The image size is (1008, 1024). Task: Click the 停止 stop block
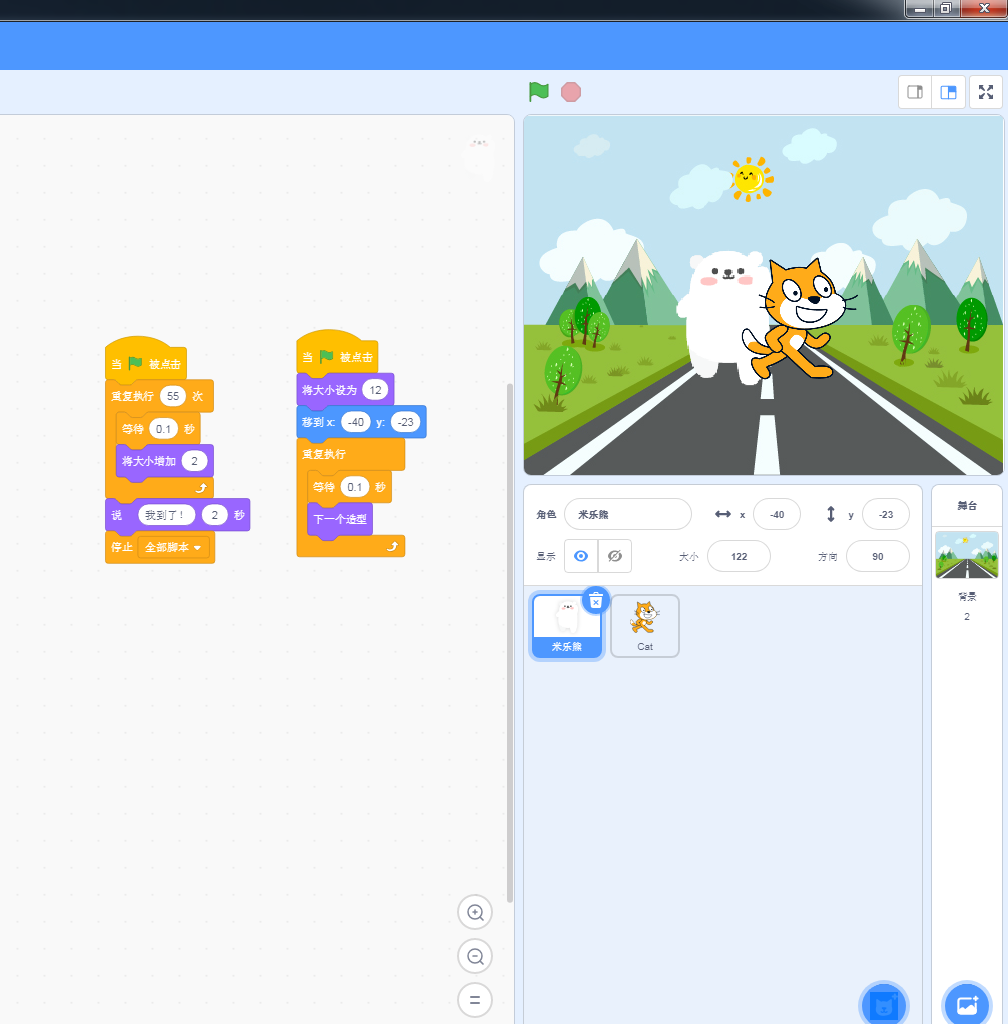pyautogui.click(x=122, y=547)
